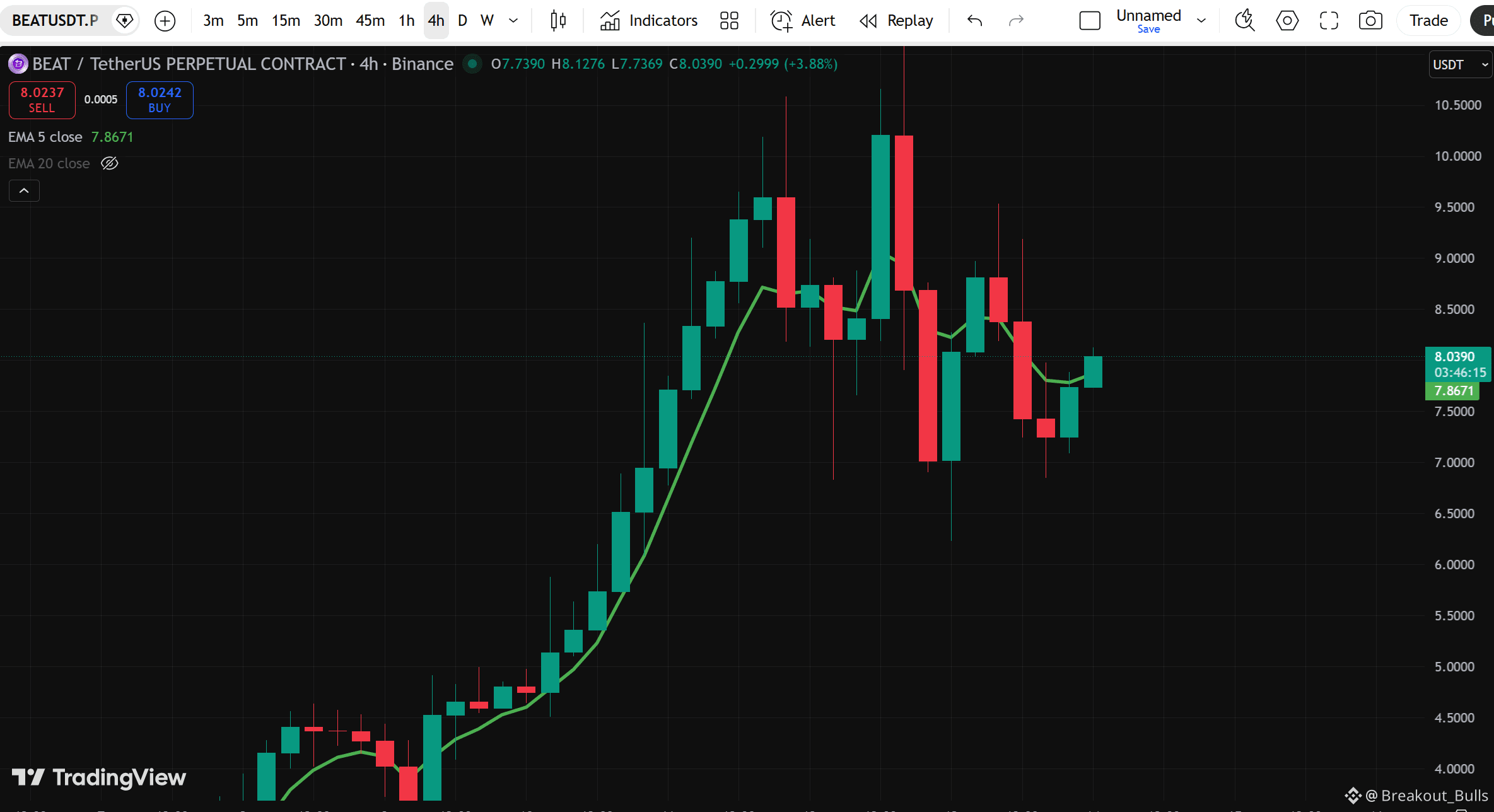The width and height of the screenshot is (1494, 812).
Task: Click the BEAT coin logo icon
Action: 18,64
